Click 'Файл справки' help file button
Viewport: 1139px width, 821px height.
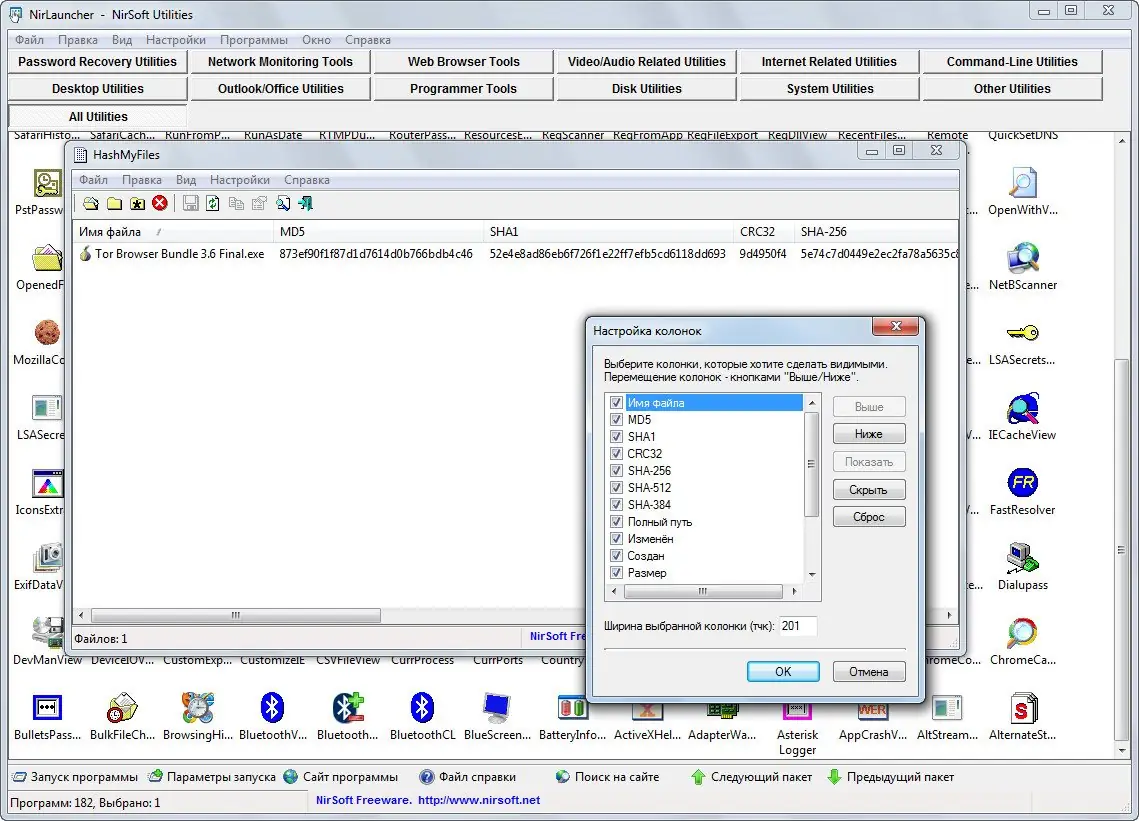(468, 777)
